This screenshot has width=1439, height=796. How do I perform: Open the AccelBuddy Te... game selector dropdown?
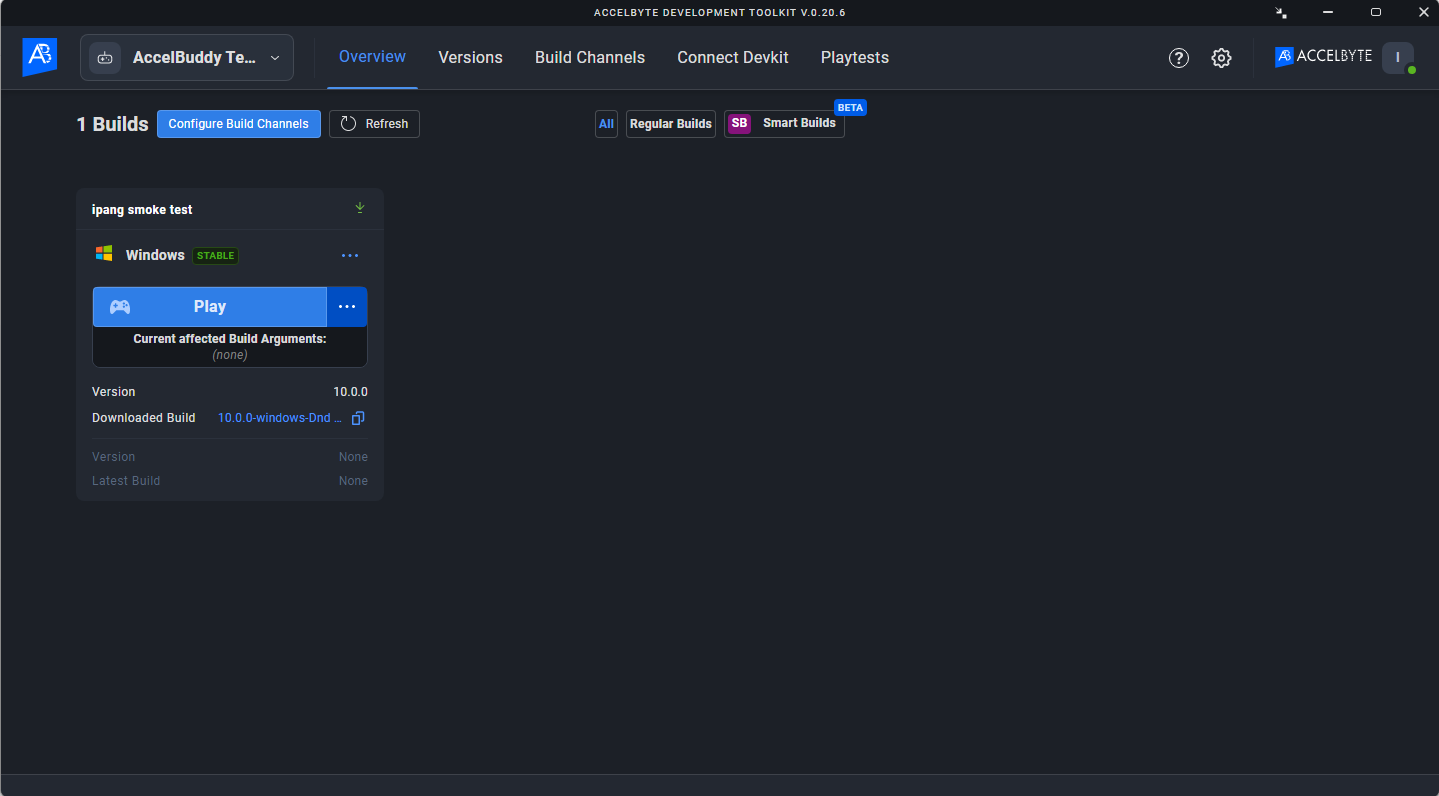tap(187, 58)
